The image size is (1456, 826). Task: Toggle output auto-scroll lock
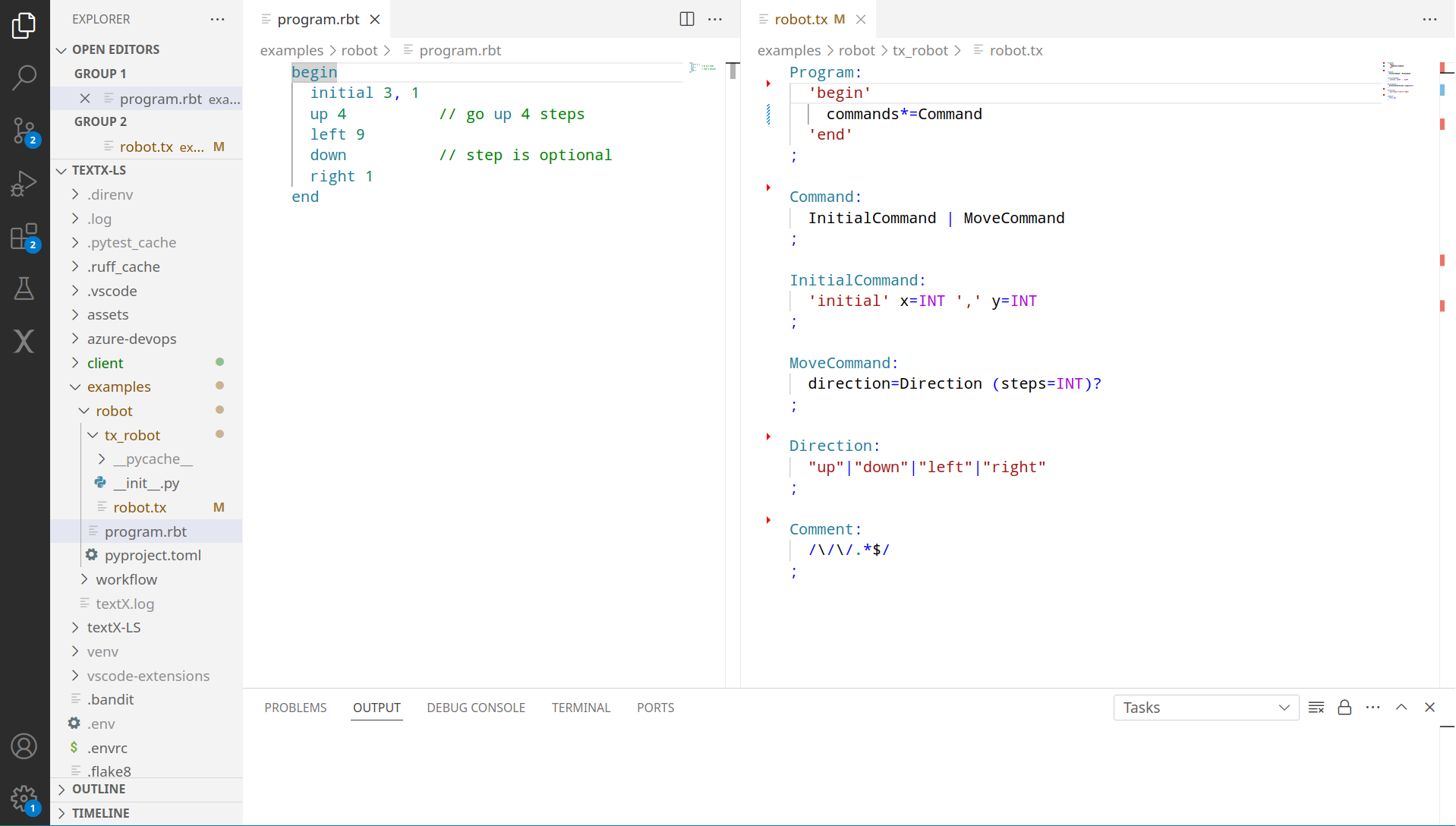1344,708
